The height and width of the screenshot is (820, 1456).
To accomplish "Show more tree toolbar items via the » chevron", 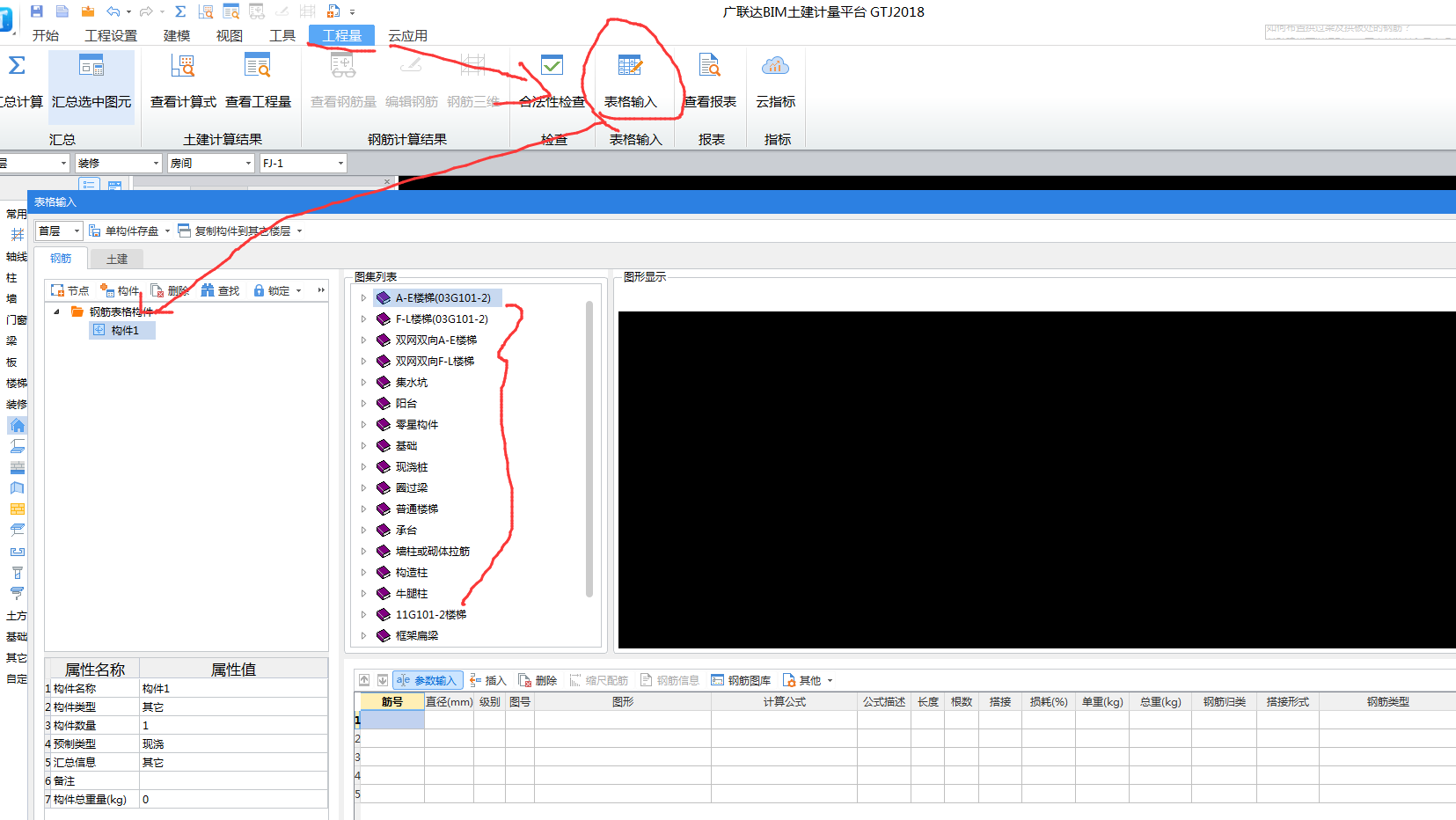I will coord(321,290).
